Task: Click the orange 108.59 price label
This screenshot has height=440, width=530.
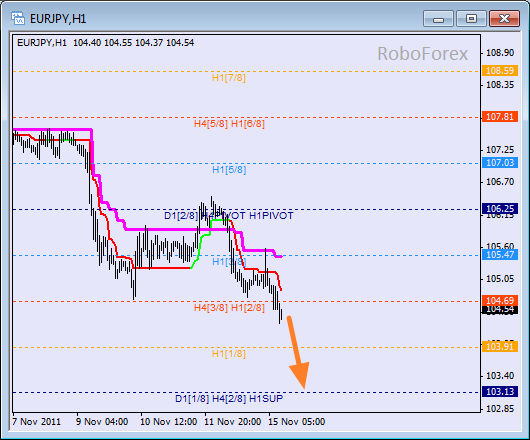Action: [500, 71]
